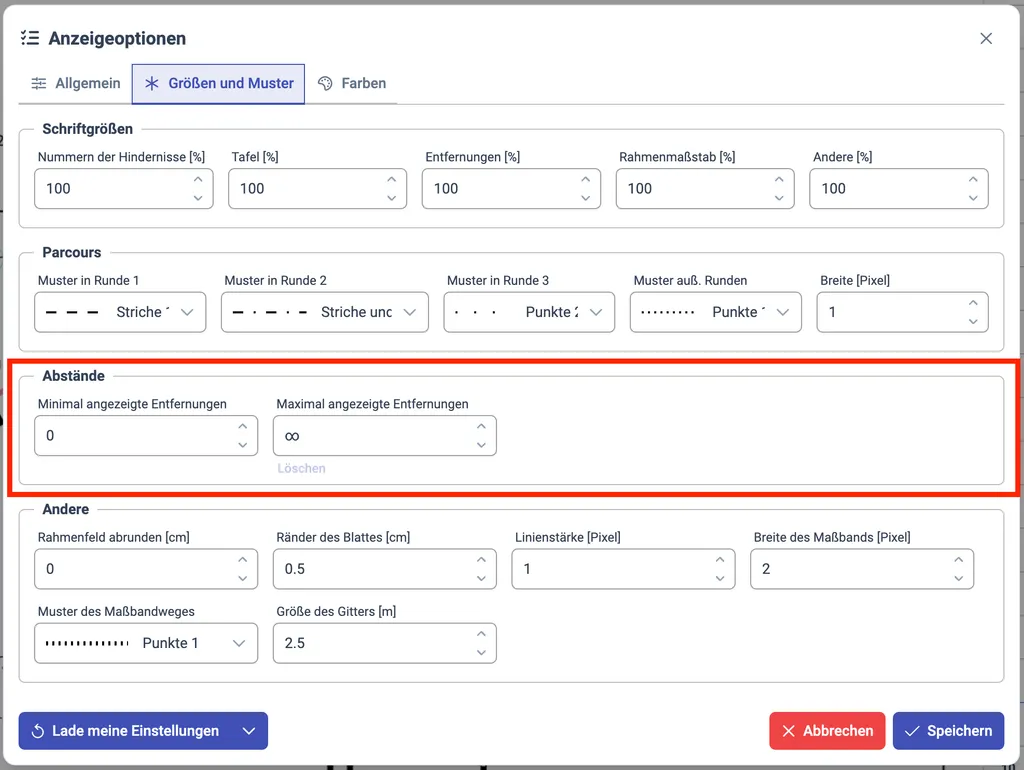
Task: Click the Löschen link under maximal distance
Action: [301, 469]
